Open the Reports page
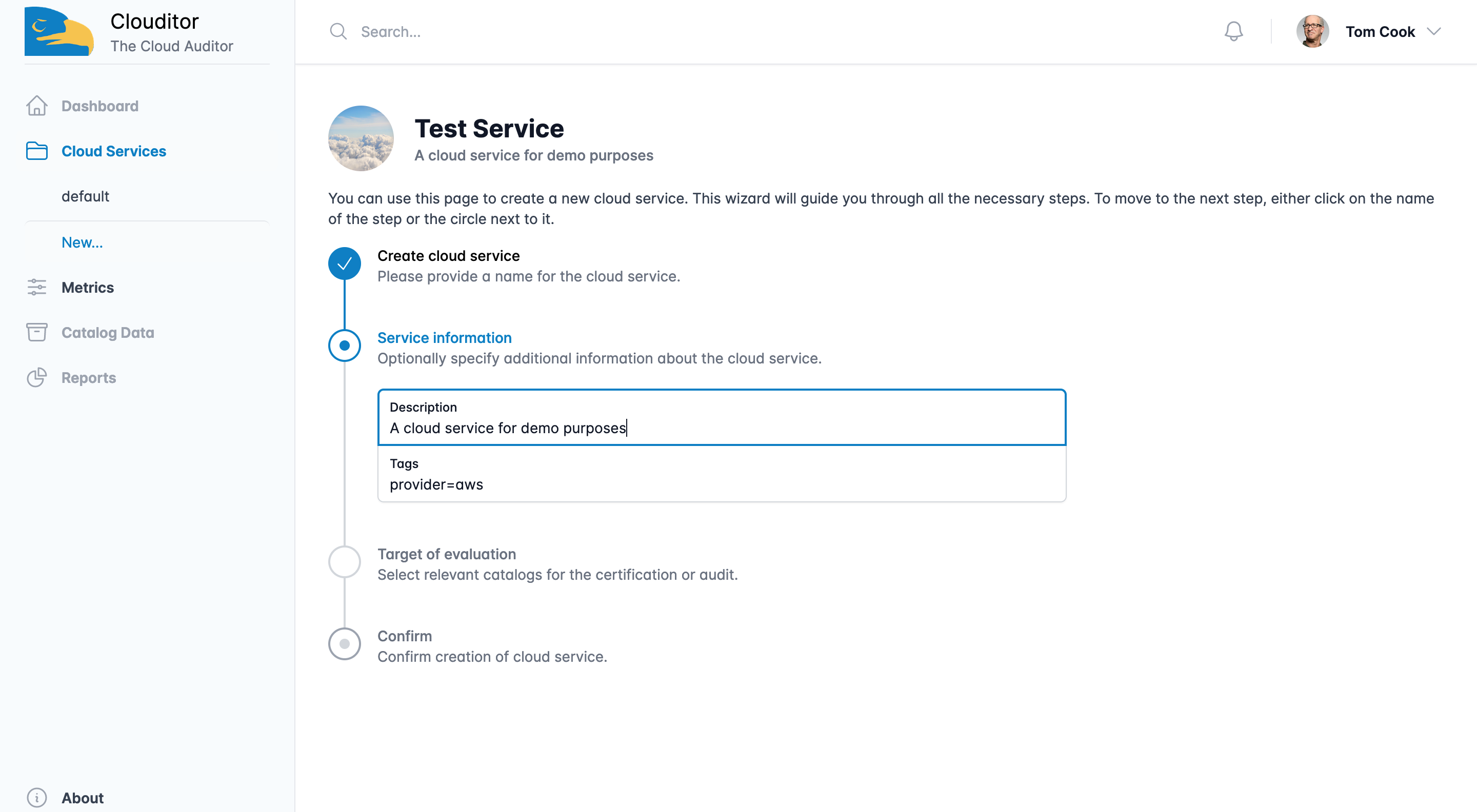The height and width of the screenshot is (812, 1477). point(89,378)
